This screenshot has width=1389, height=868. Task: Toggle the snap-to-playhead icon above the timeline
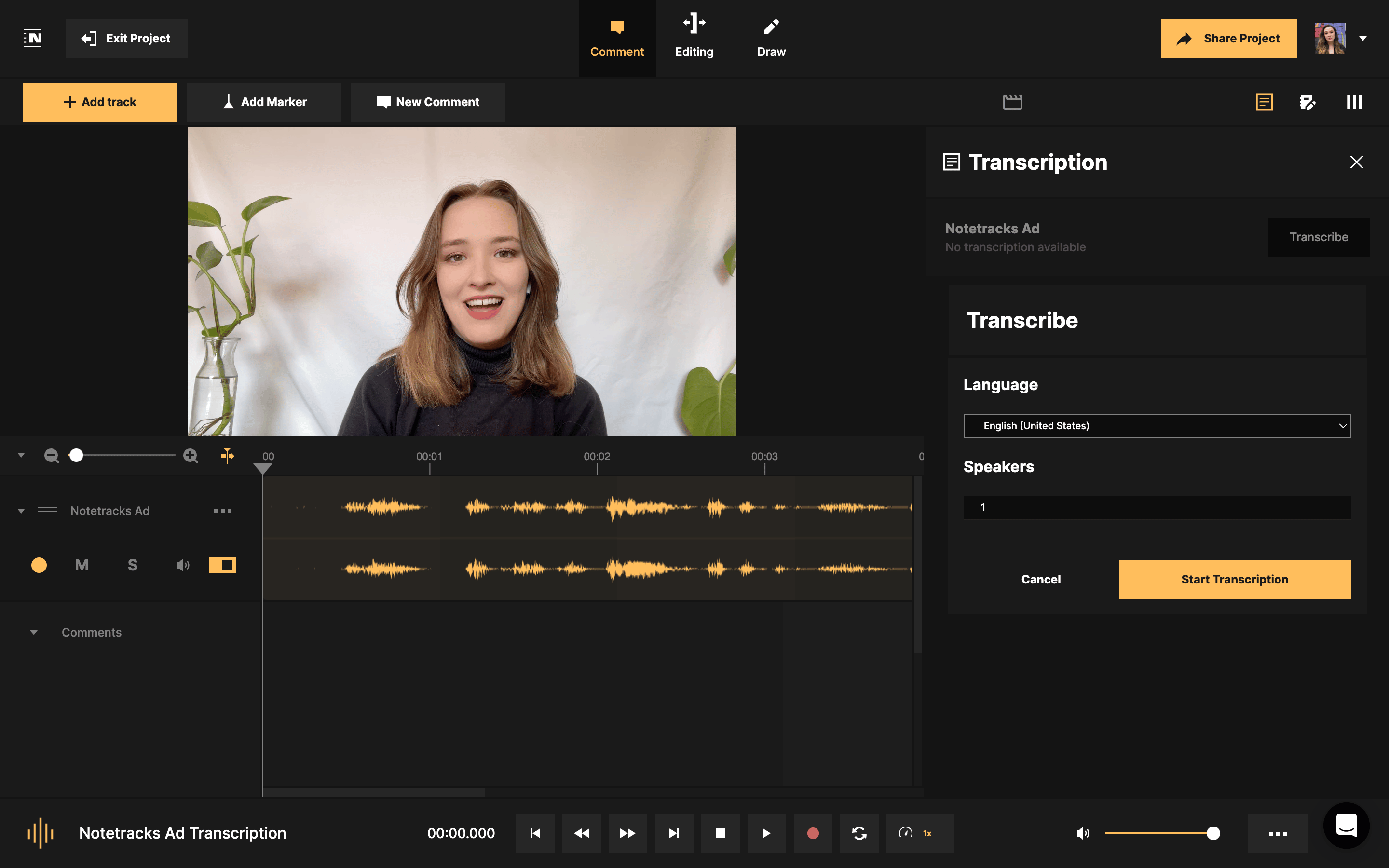pyautogui.click(x=227, y=455)
